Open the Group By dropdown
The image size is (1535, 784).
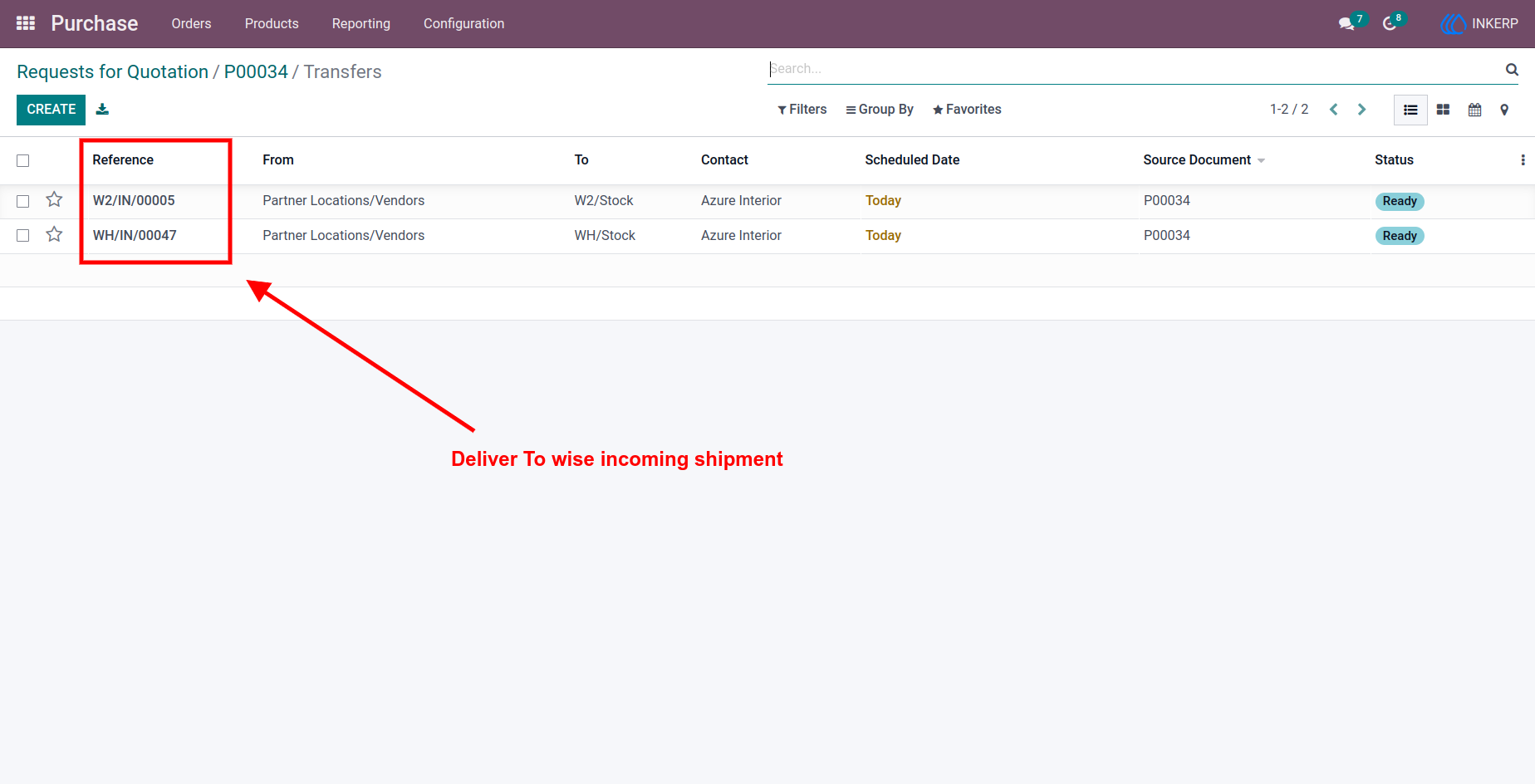(x=880, y=110)
